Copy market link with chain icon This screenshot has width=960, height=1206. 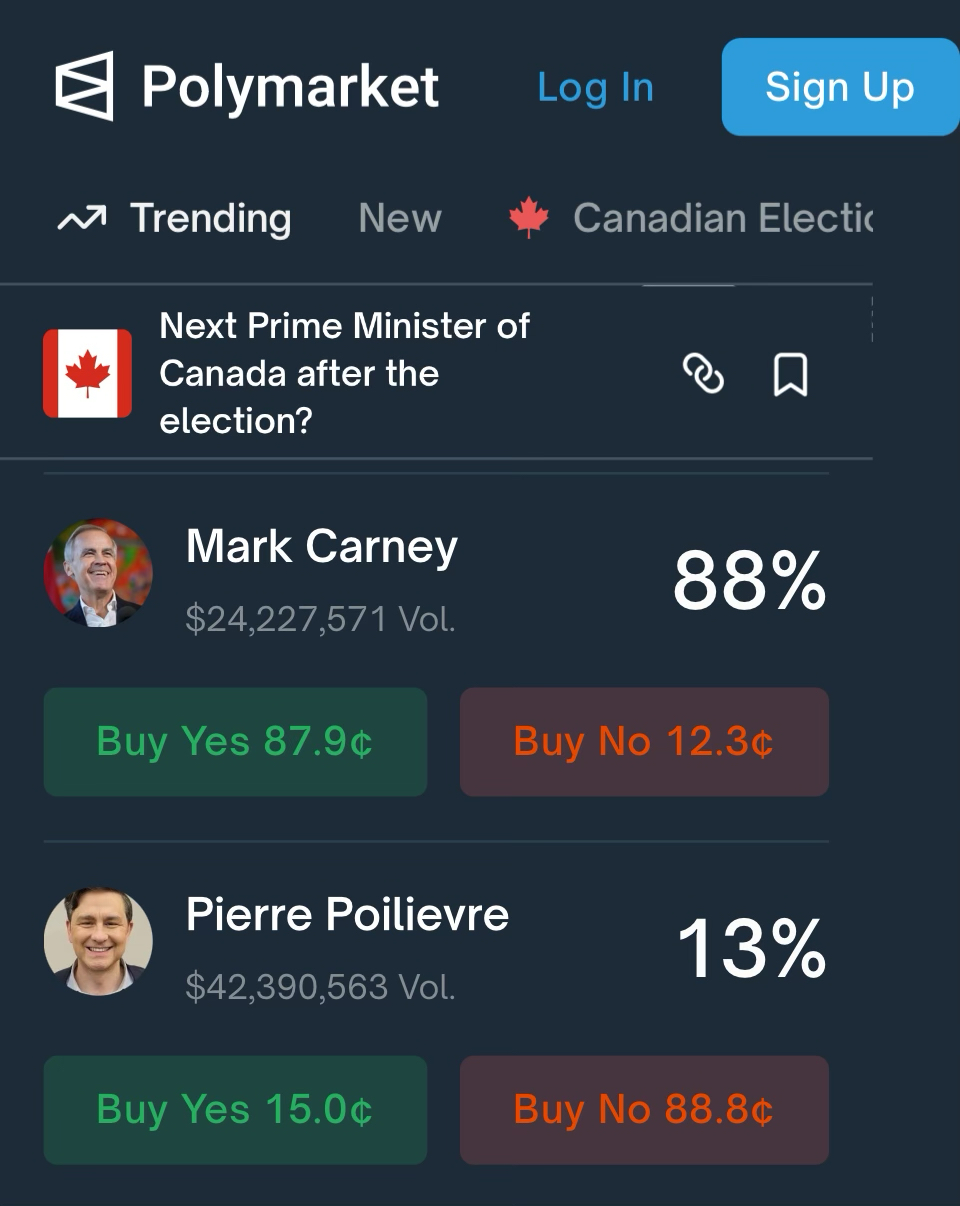click(x=703, y=374)
